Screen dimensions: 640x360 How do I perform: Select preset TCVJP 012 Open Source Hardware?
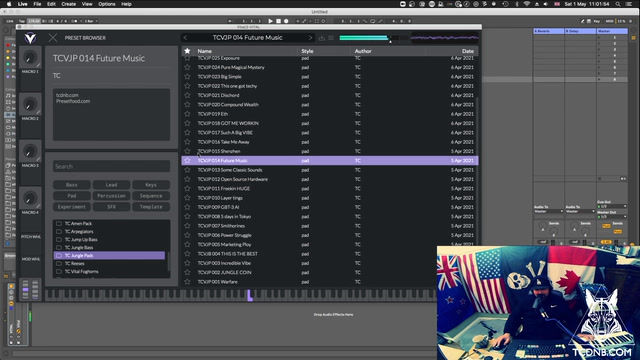pos(330,179)
